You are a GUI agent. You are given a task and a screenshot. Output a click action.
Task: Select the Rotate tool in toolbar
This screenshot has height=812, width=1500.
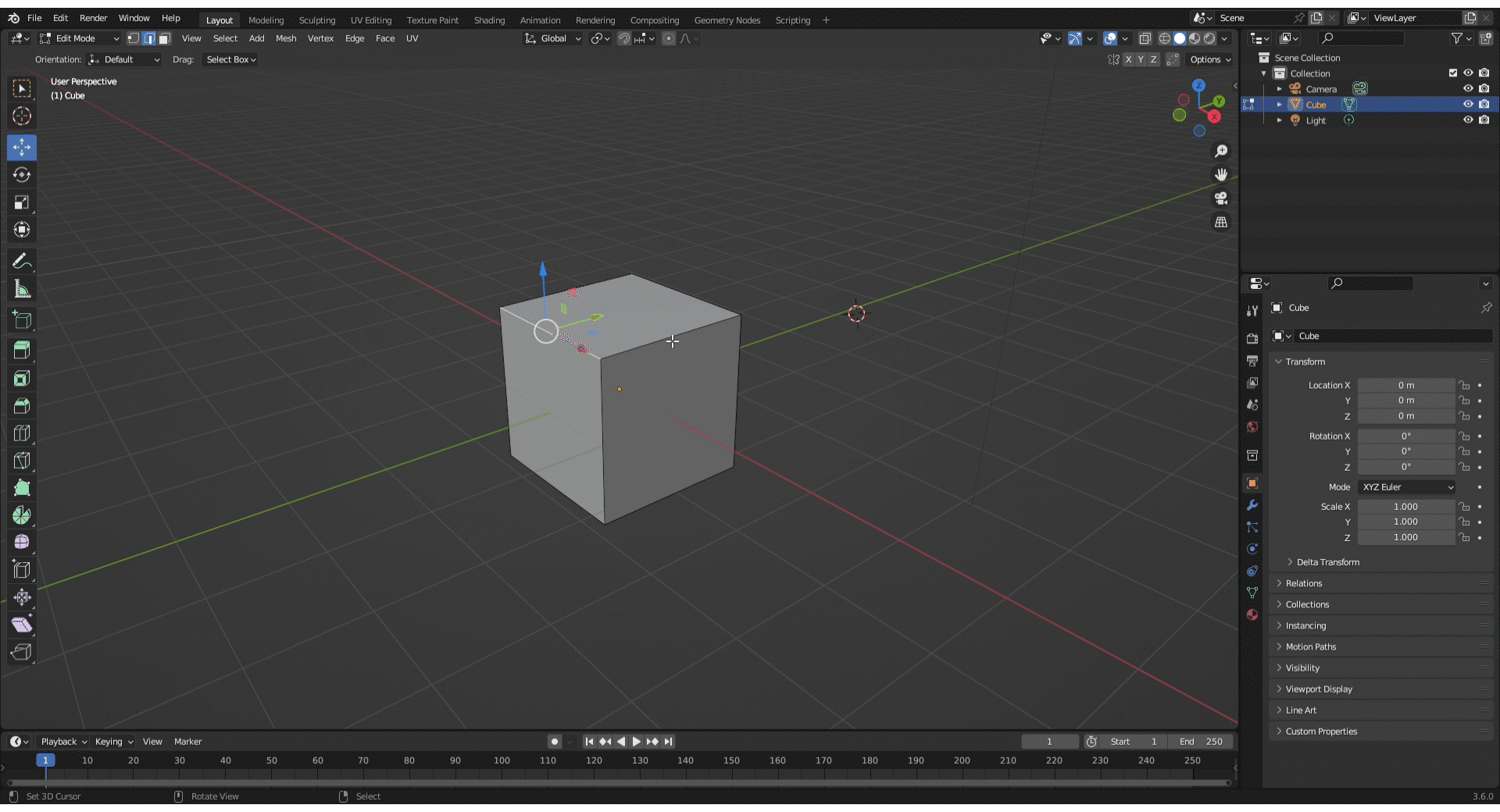point(22,175)
